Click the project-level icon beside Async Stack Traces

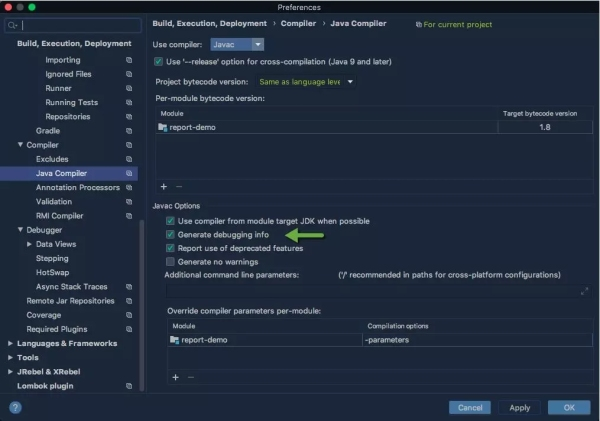pos(129,287)
